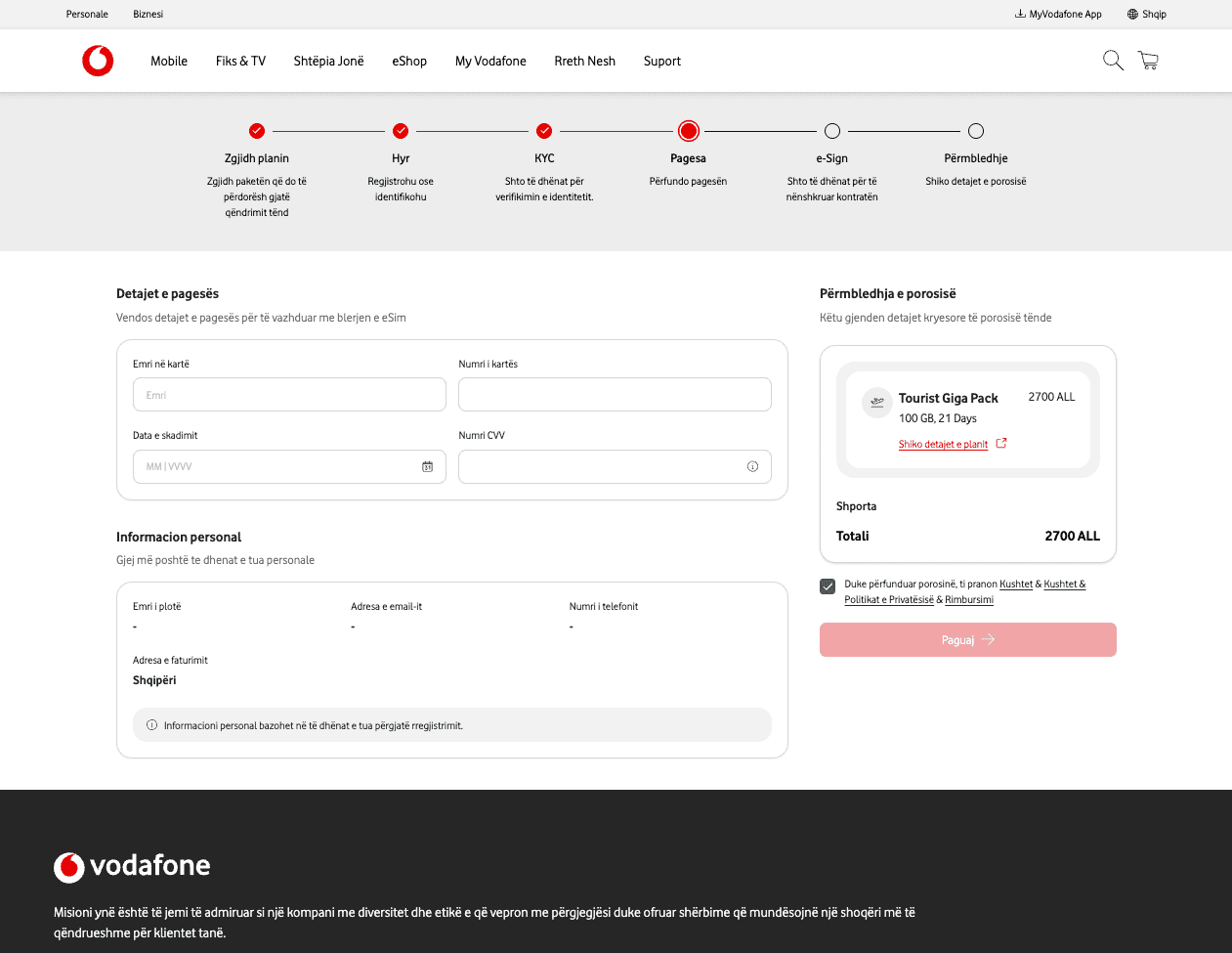Click the CVV info icon
The height and width of the screenshot is (953, 1232).
752,467
